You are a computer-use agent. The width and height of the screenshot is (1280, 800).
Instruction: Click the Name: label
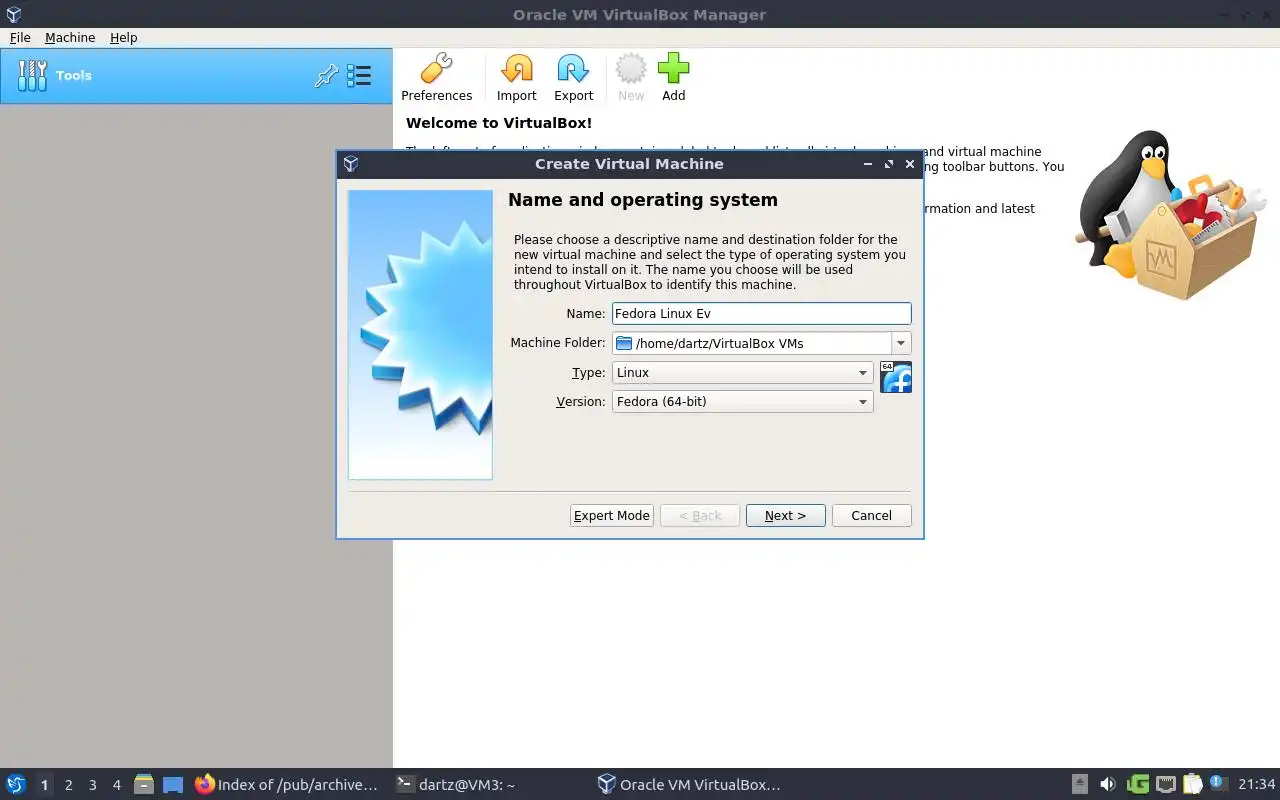coord(586,314)
